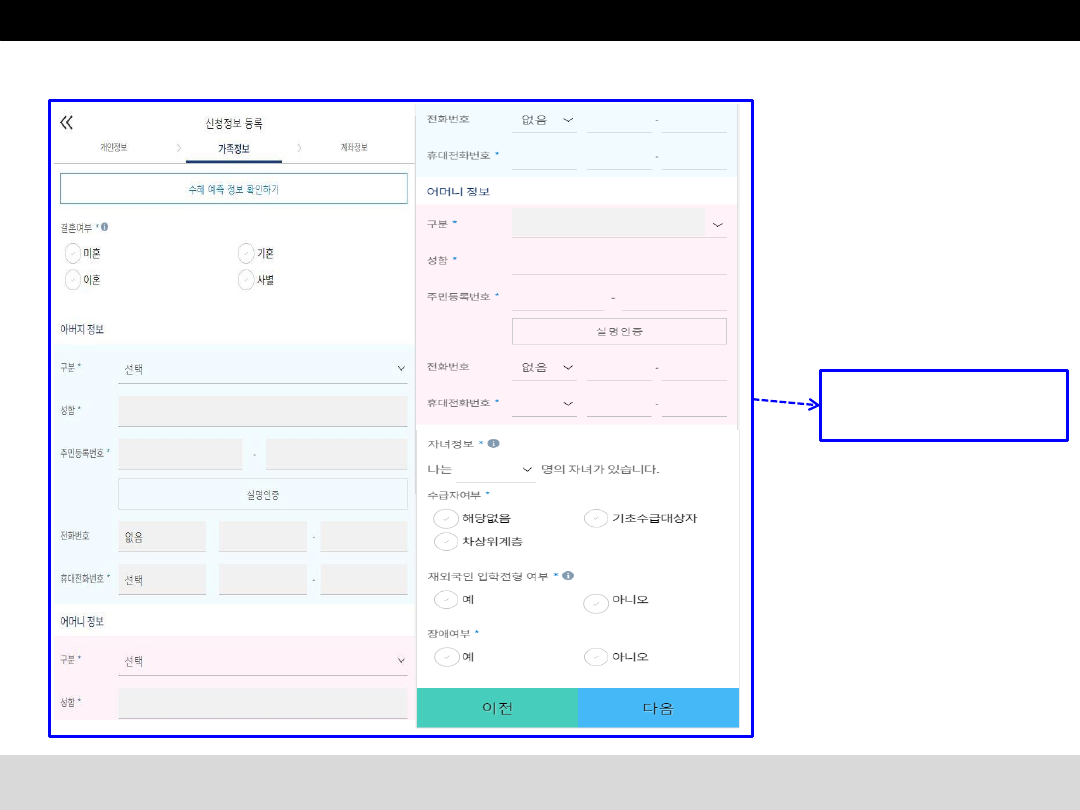Select 기초수급대상자 under 수급자여부
1080x810 pixels.
(x=596, y=518)
